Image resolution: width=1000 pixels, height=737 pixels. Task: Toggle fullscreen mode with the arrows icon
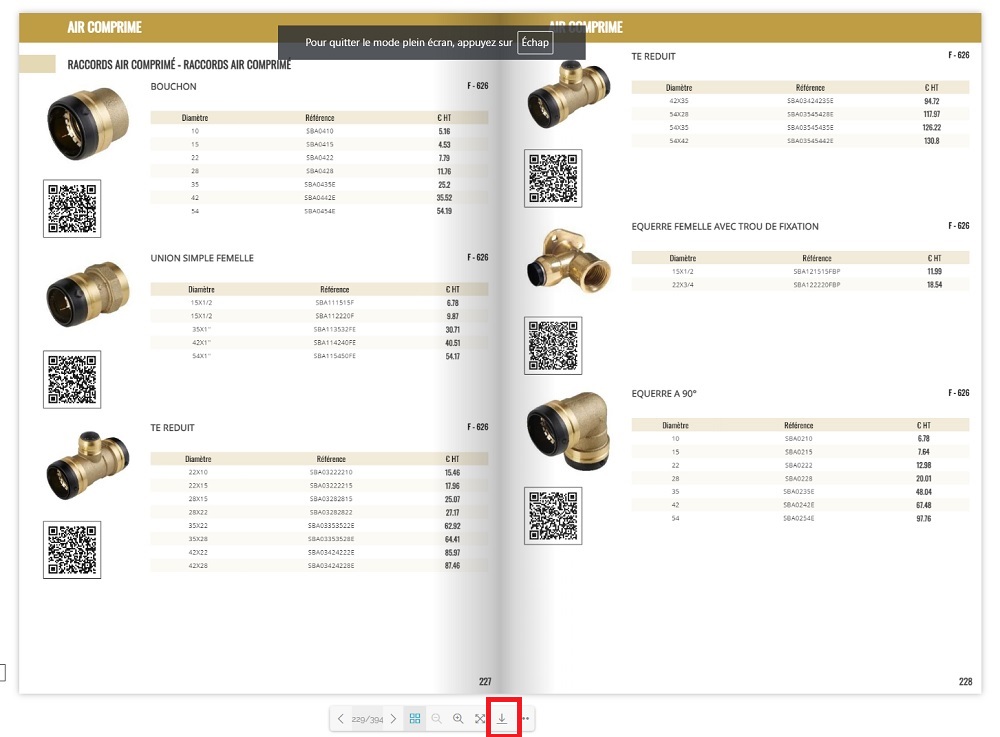click(x=480, y=719)
